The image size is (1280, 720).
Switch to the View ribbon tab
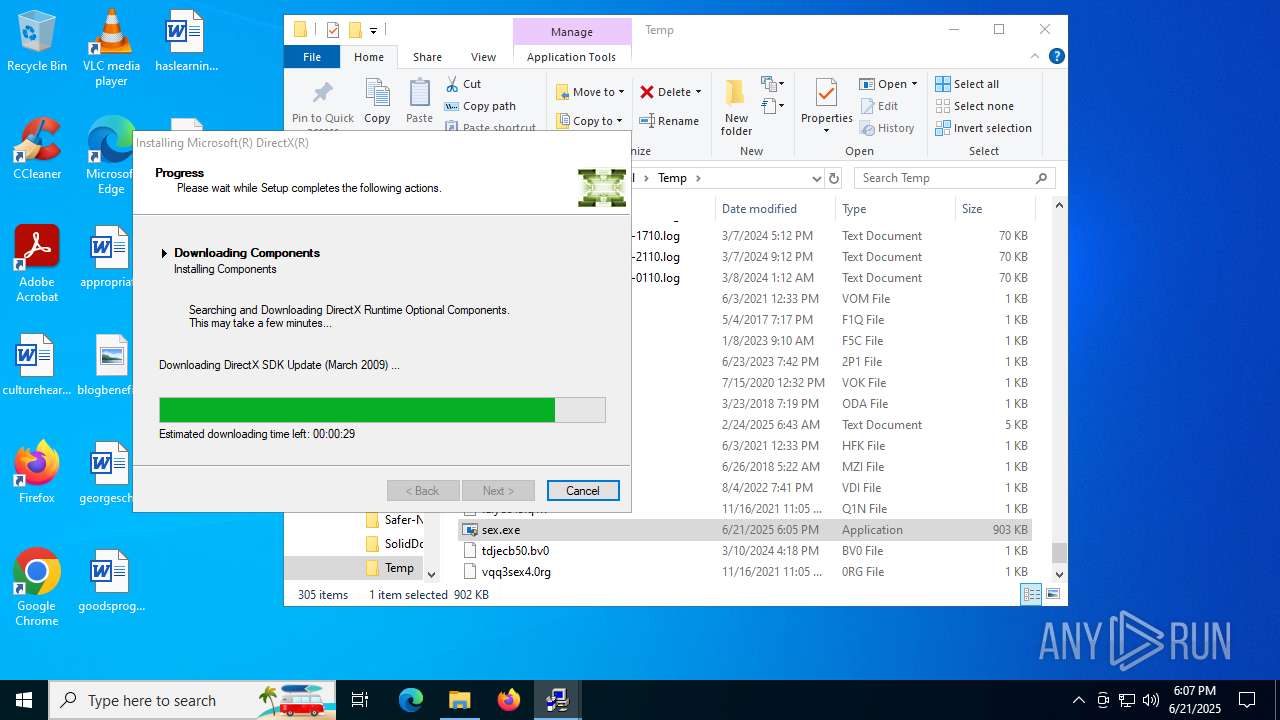[x=483, y=57]
